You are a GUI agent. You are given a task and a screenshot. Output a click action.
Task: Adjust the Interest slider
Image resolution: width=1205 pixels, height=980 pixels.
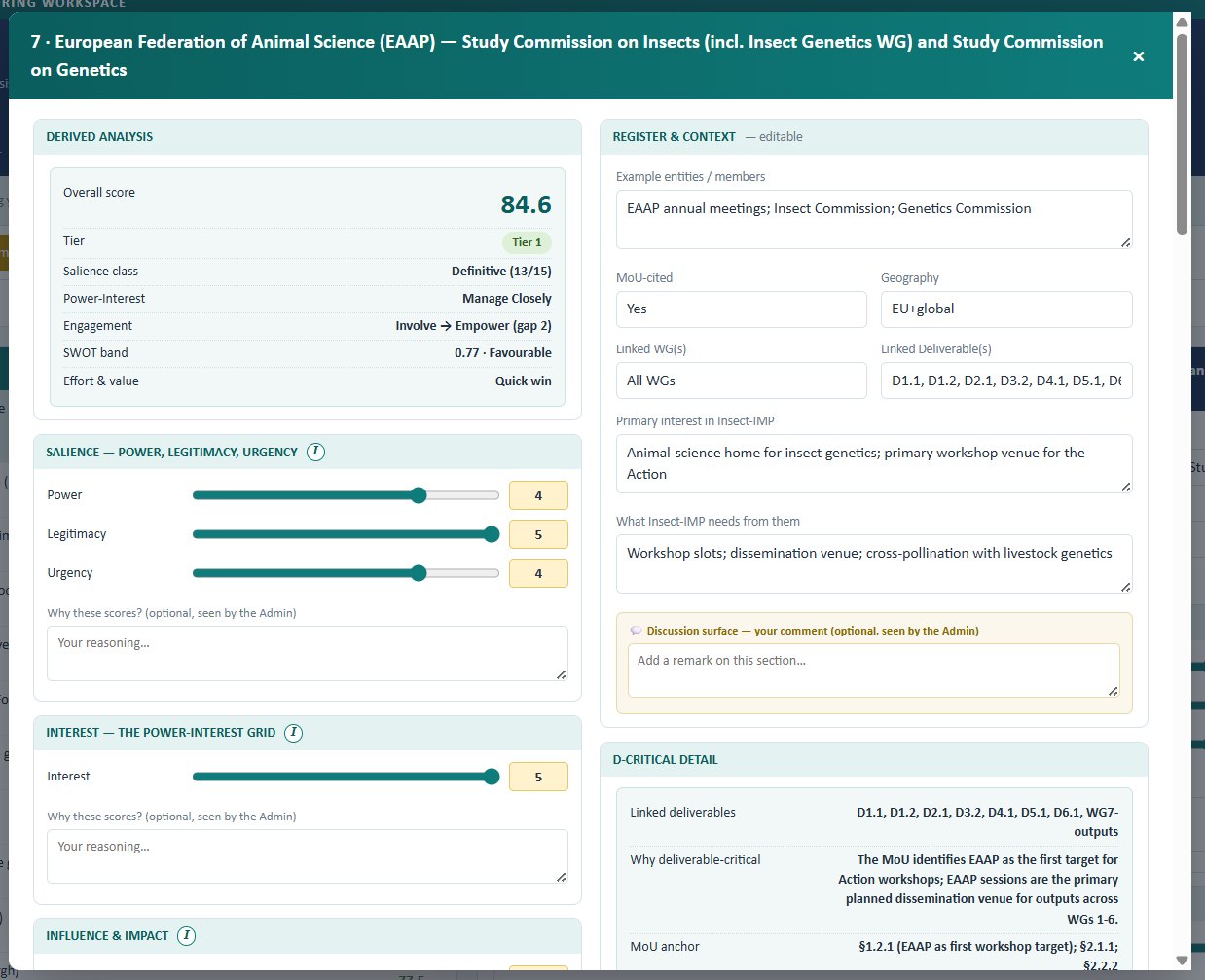coord(346,777)
